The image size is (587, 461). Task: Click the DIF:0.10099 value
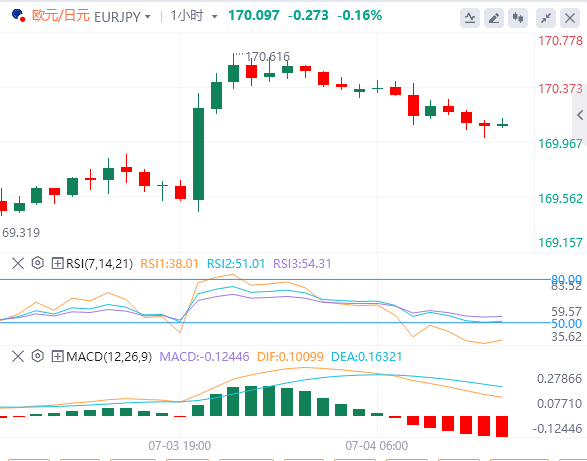tap(290, 357)
